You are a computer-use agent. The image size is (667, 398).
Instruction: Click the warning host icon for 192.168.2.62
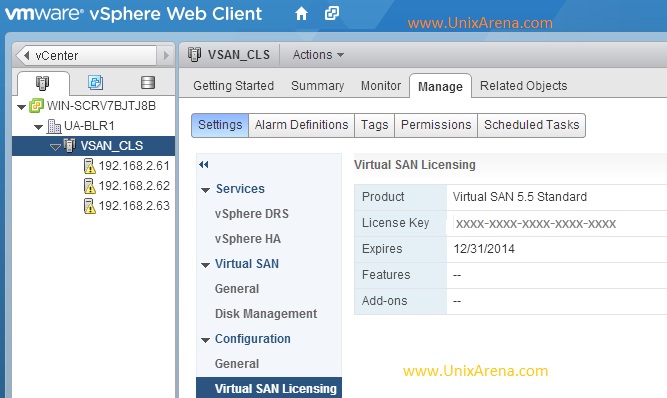89,186
